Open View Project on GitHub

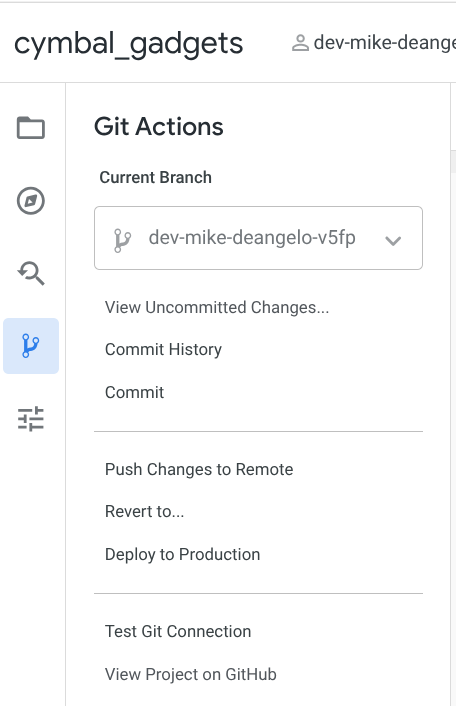(191, 674)
